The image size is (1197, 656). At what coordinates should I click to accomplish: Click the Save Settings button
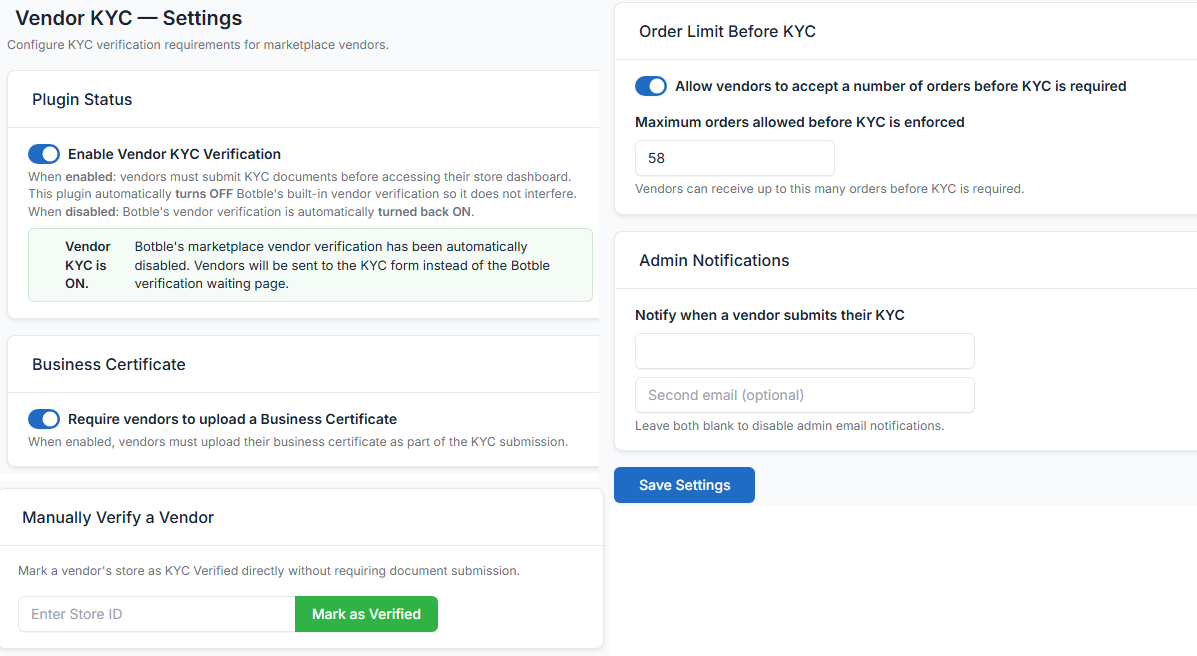tap(684, 485)
